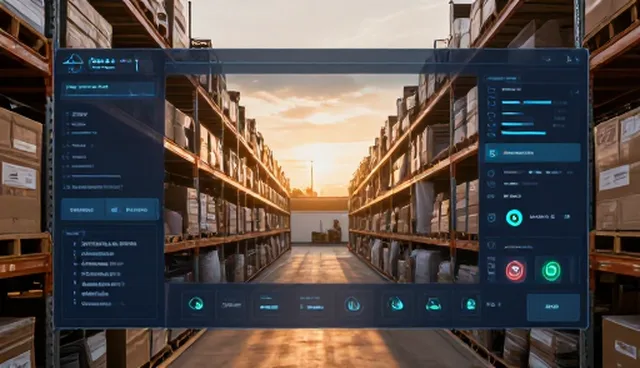The width and height of the screenshot is (640, 368).
Task: Open the central warehouse camera view
Action: 321,178
